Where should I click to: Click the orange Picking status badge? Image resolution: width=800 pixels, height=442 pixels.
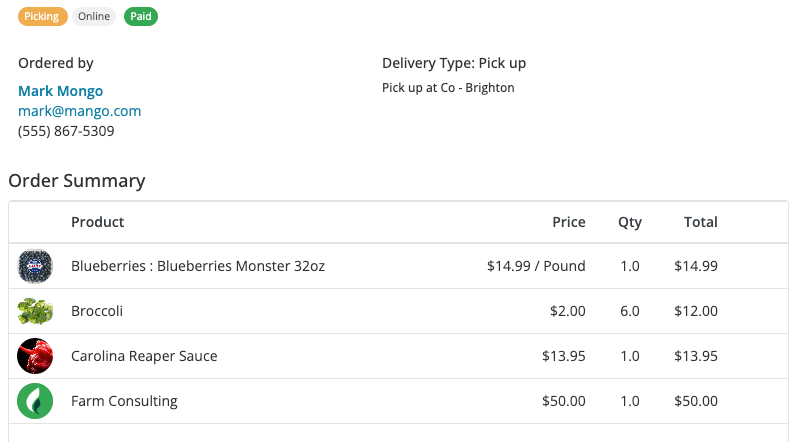click(42, 16)
